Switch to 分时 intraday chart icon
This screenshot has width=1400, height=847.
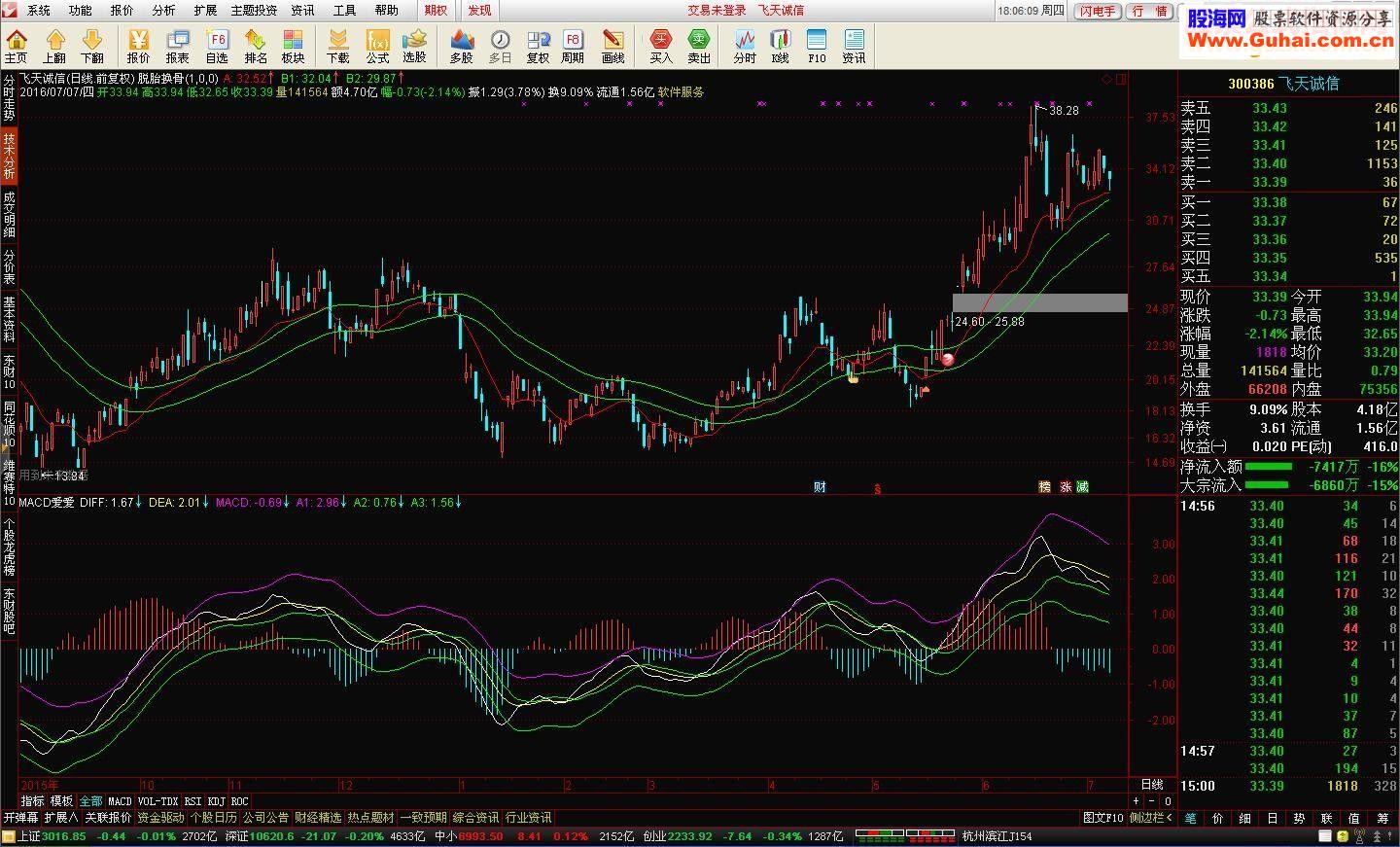point(745,46)
